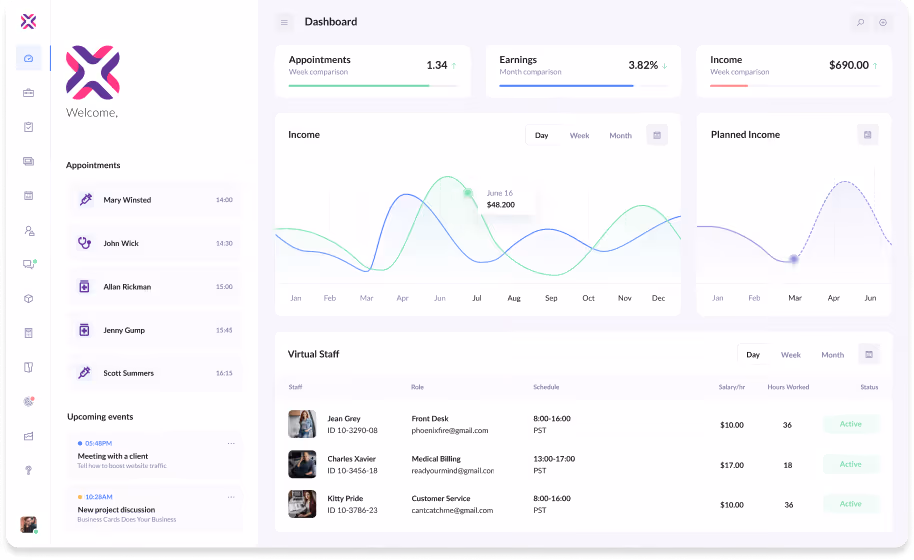Click the red Income progress bar
Viewport: 914px width, 560px height.
(729, 86)
